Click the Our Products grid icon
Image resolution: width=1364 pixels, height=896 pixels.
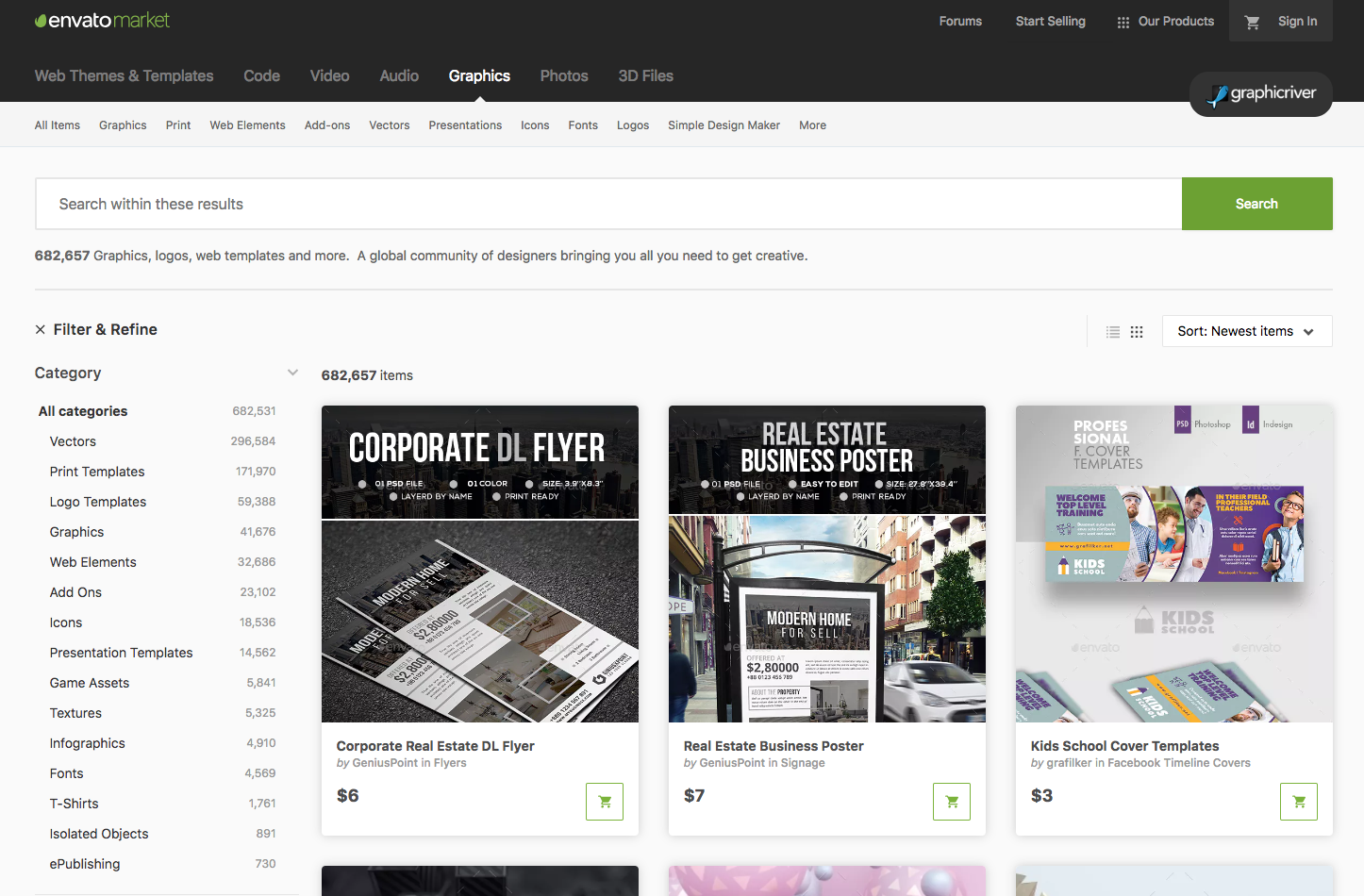pyautogui.click(x=1123, y=22)
